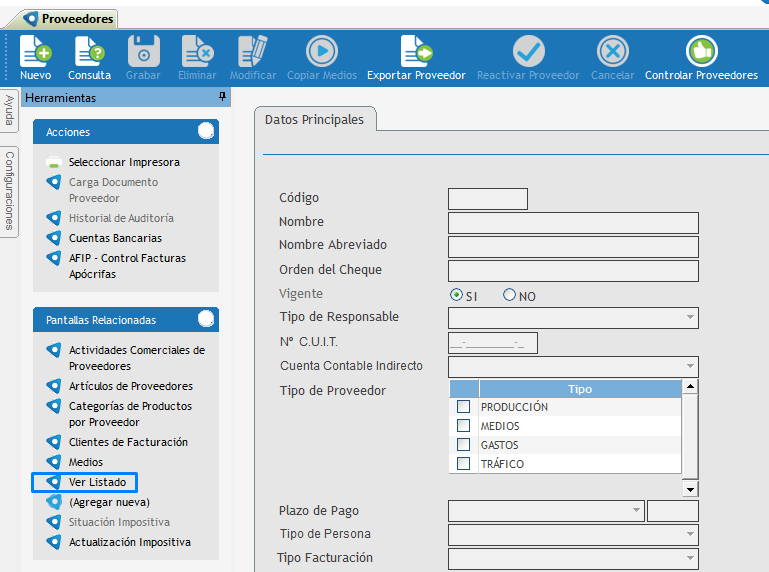
Task: Expand the Tipo de Persona dropdown
Action: 690,535
